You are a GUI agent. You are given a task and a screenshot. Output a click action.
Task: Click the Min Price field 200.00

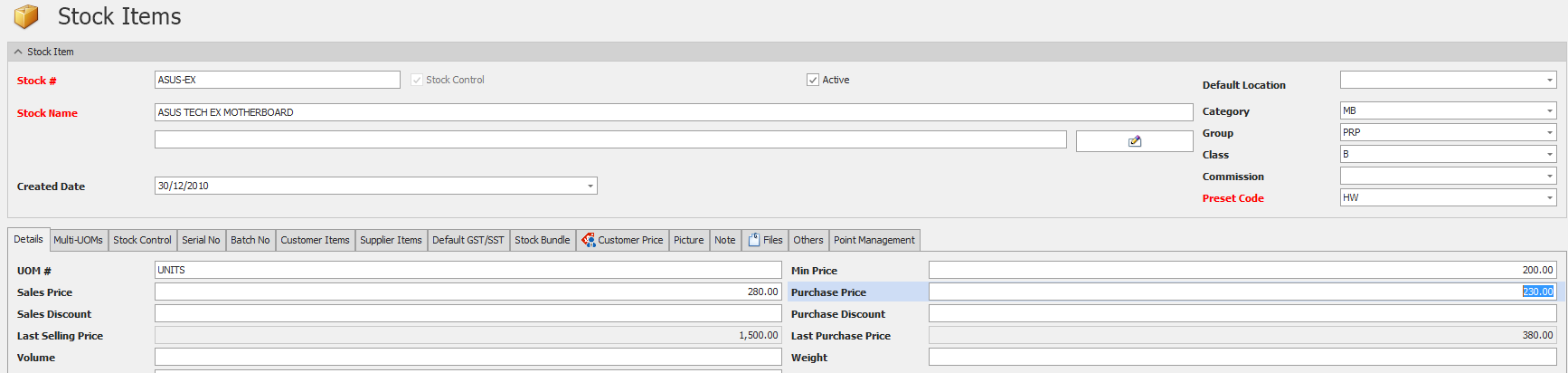[1242, 270]
